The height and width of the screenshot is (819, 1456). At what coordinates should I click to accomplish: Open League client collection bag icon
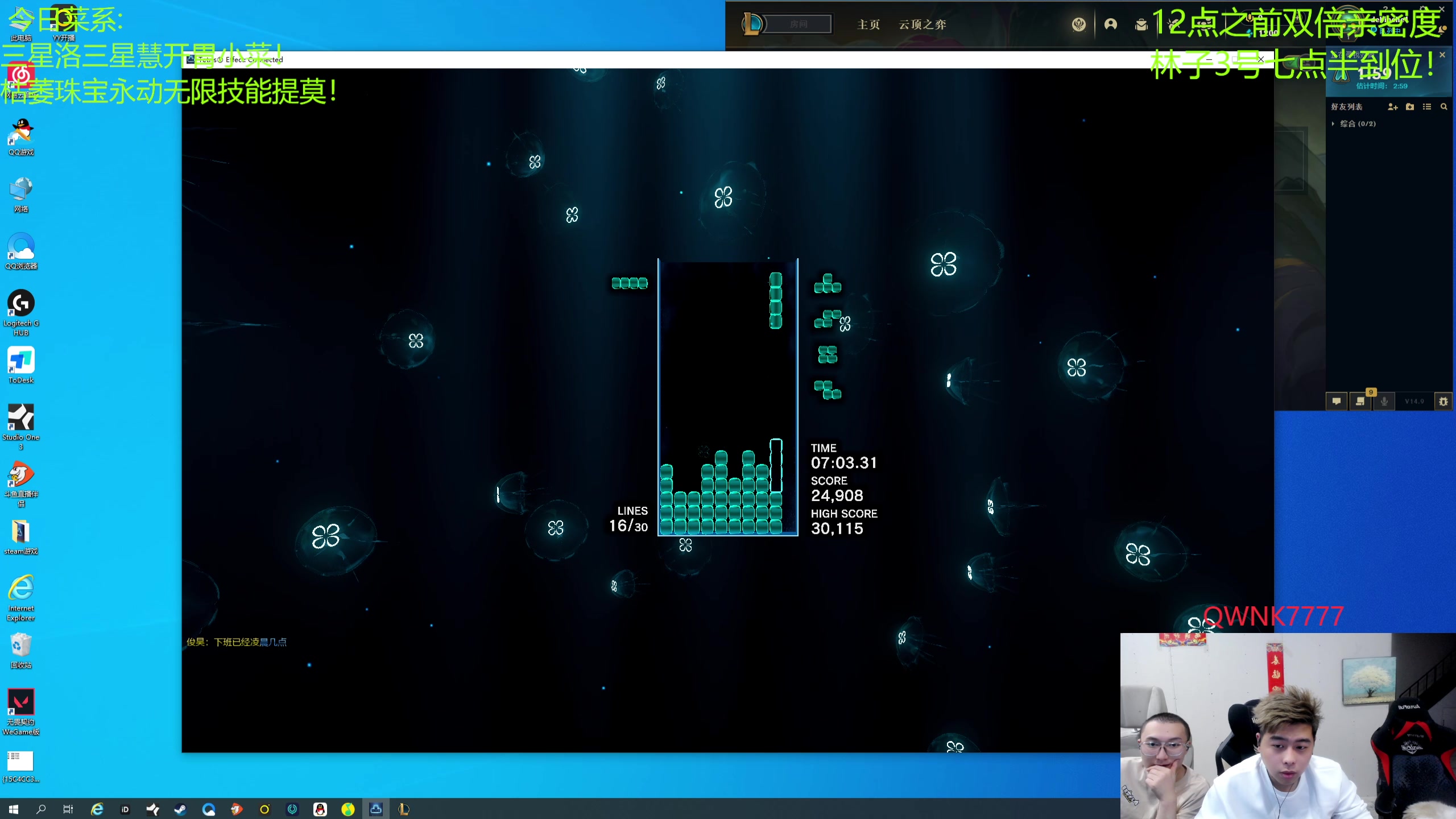point(1141,24)
